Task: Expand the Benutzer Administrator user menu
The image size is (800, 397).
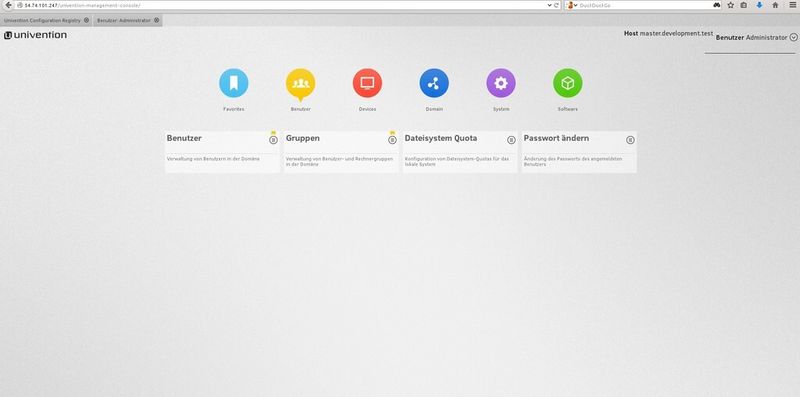Action: (793, 37)
